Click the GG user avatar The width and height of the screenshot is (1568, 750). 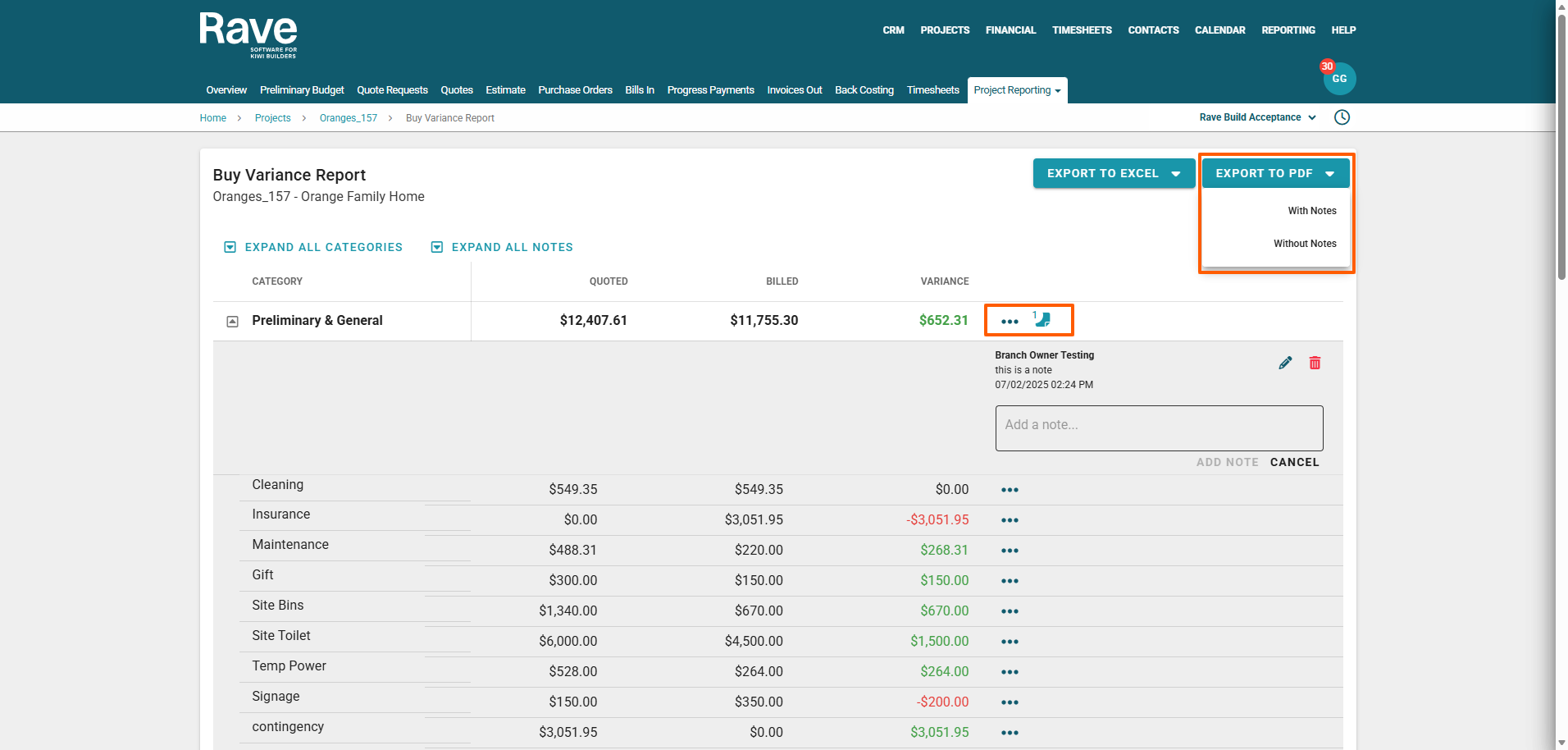click(x=1339, y=79)
